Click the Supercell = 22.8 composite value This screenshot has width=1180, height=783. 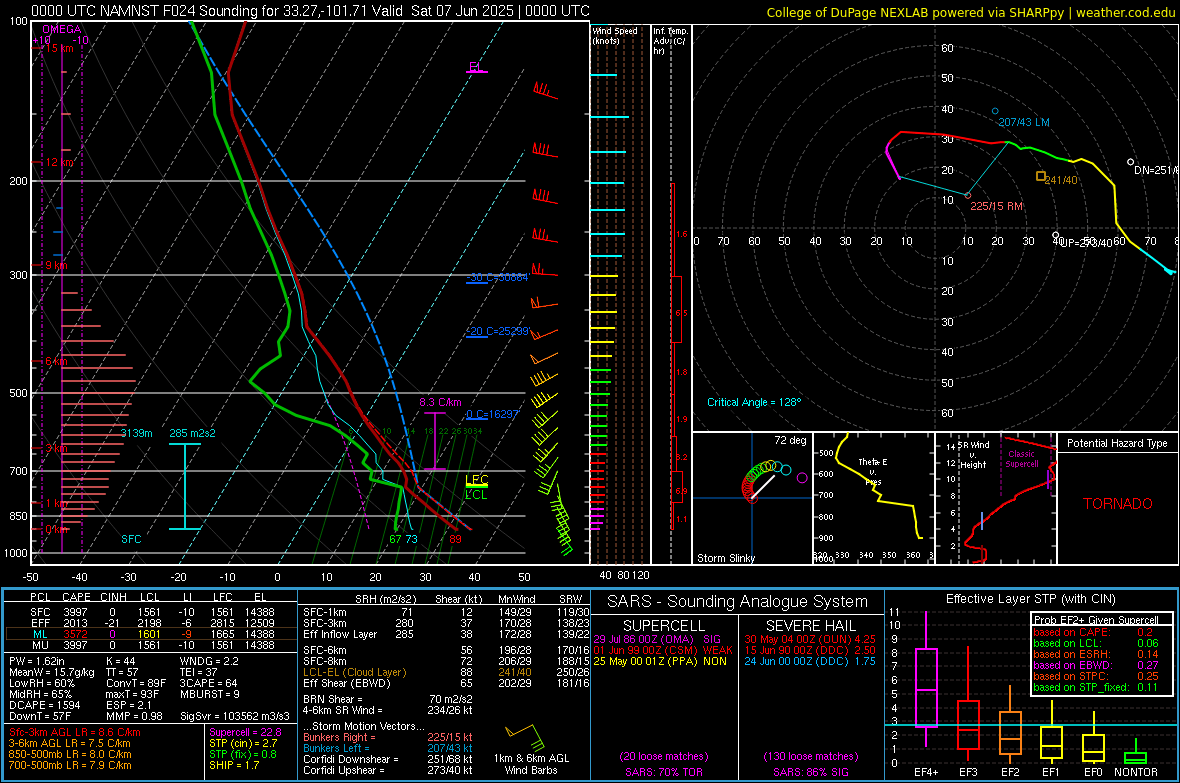coord(245,732)
